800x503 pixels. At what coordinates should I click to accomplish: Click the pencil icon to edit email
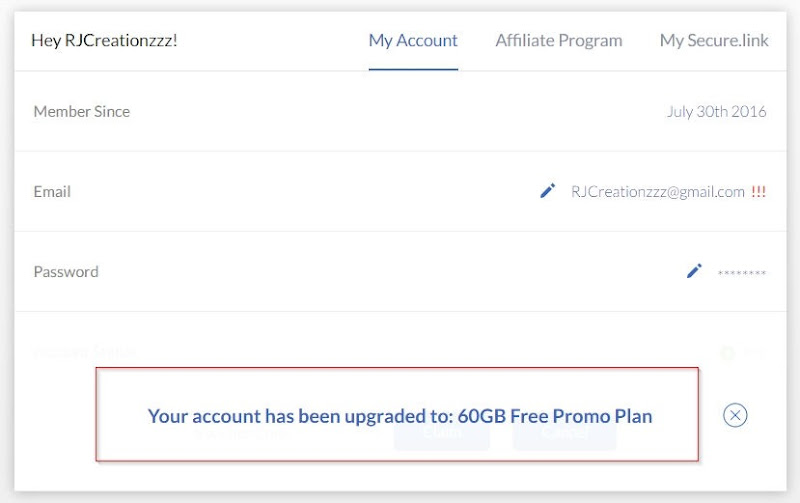click(x=547, y=191)
